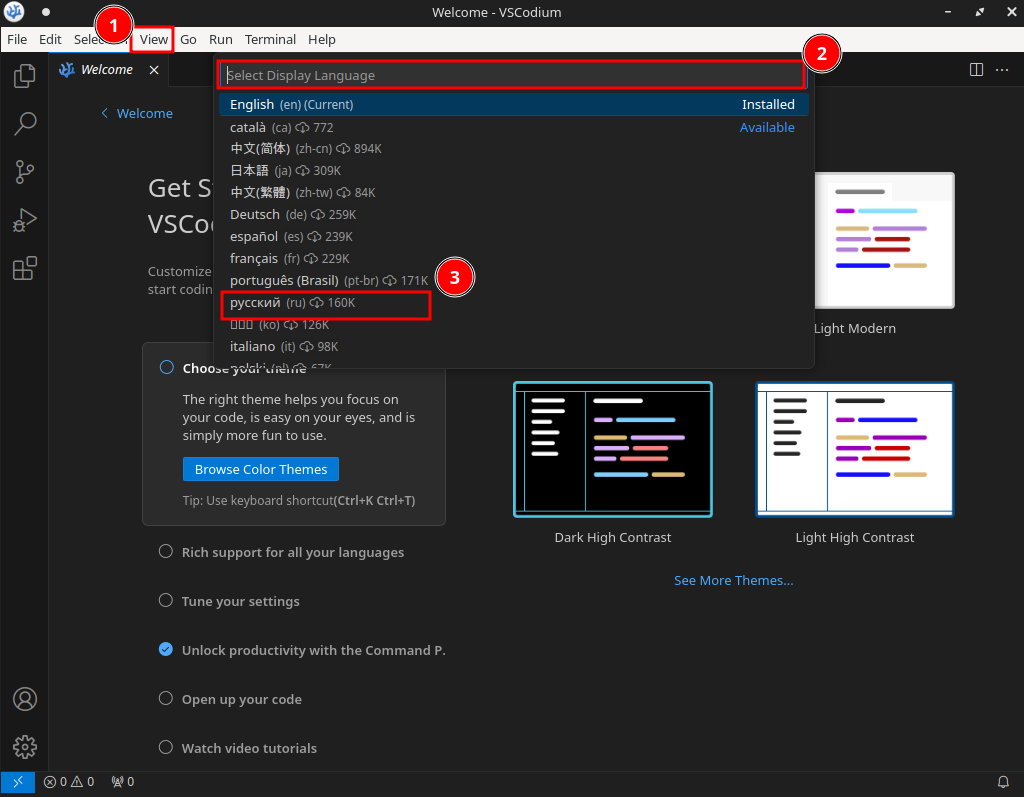The width and height of the screenshot is (1024, 797).
Task: Open the Extensions view
Action: [25, 268]
